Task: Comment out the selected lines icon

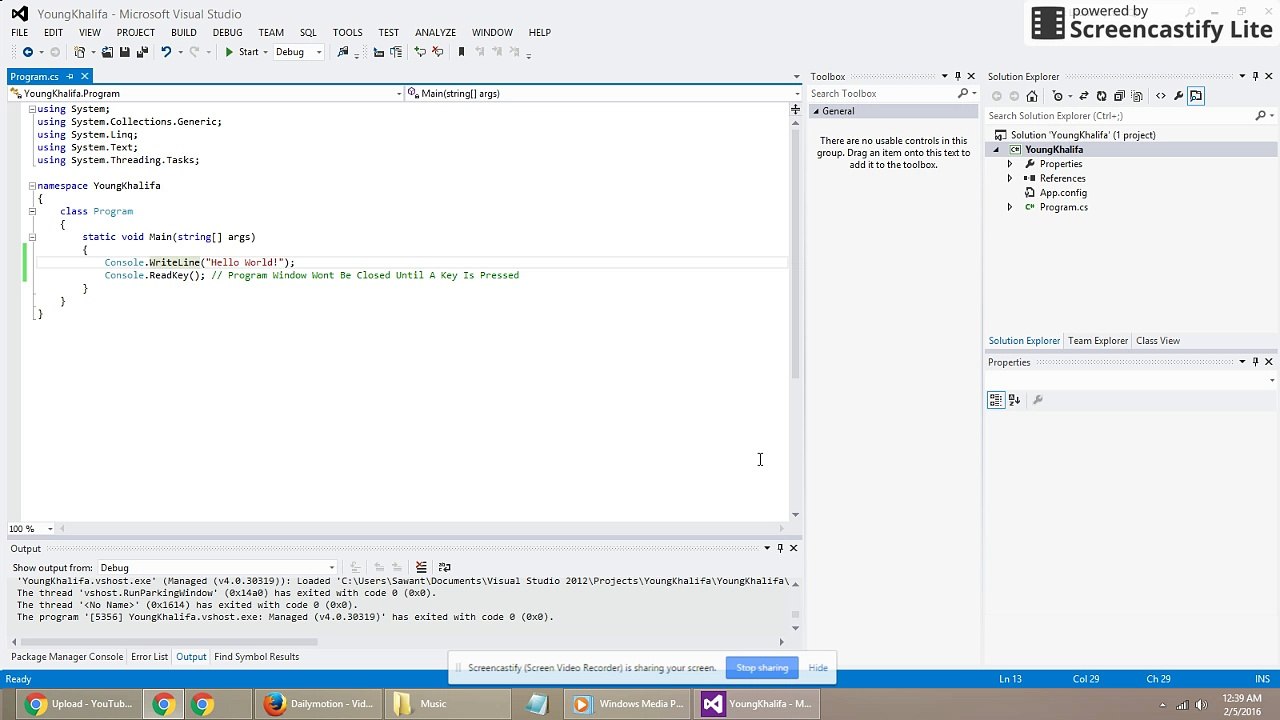Action: pos(420,52)
